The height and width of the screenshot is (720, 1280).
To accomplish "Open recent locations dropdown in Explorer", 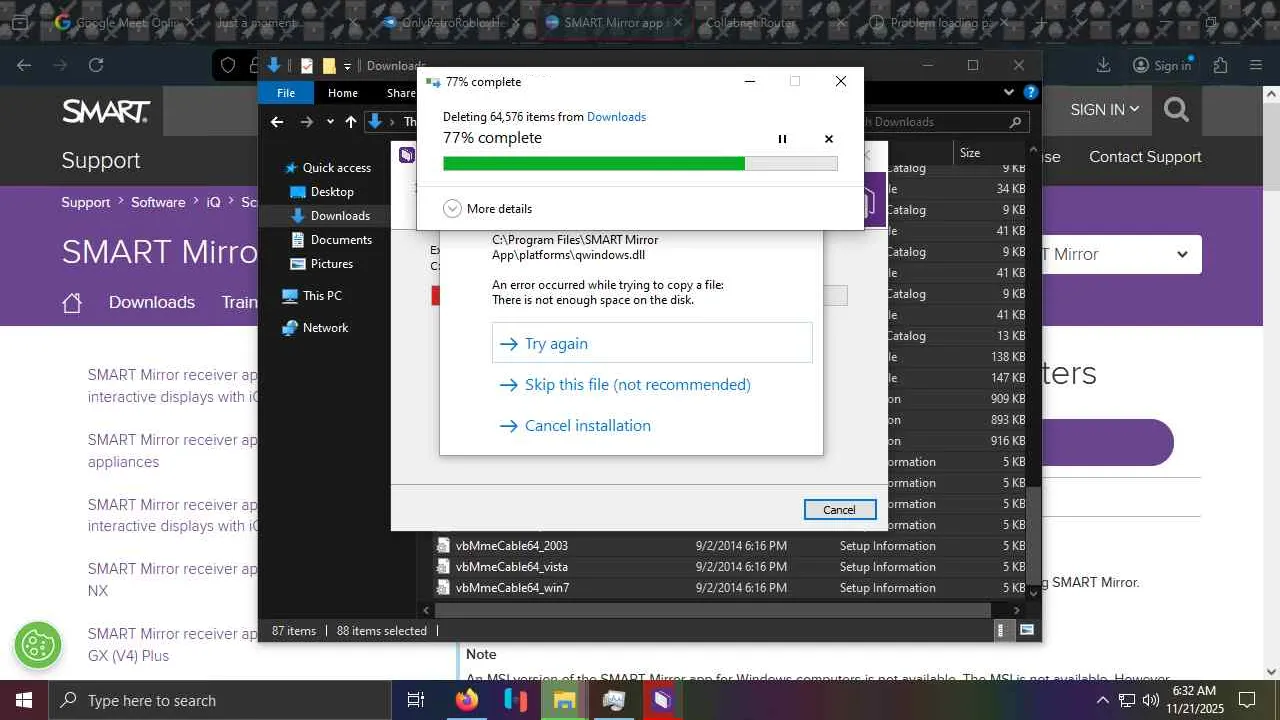I will coord(328,122).
